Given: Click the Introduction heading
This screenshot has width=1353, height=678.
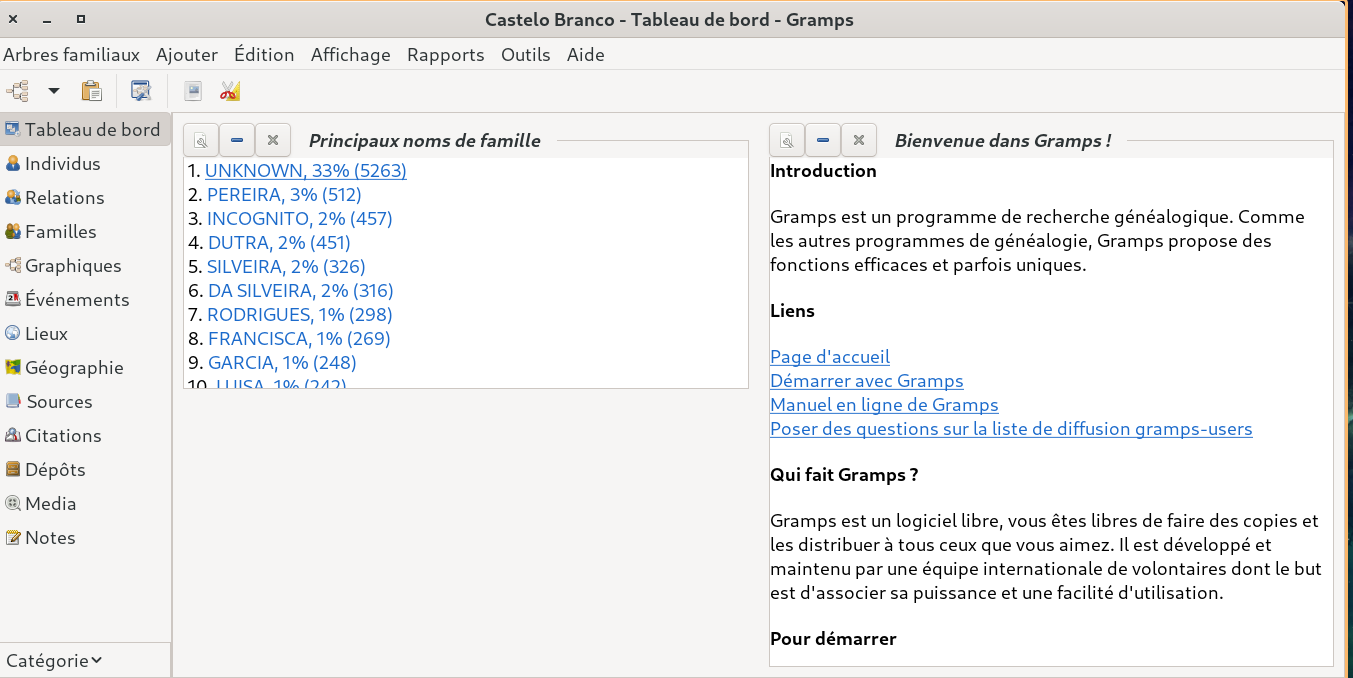Looking at the screenshot, I should (x=823, y=171).
